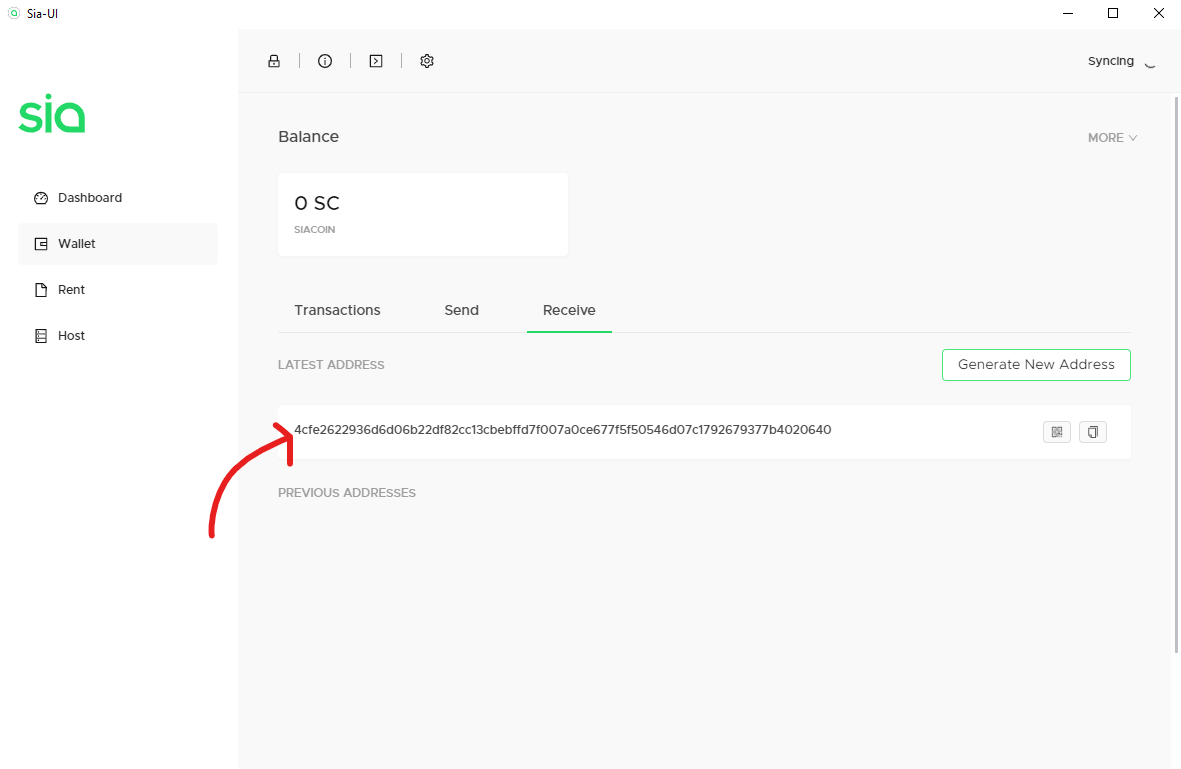Open the terminal icon in toolbar
Viewport: 1181px width, 769px height.
tap(376, 61)
